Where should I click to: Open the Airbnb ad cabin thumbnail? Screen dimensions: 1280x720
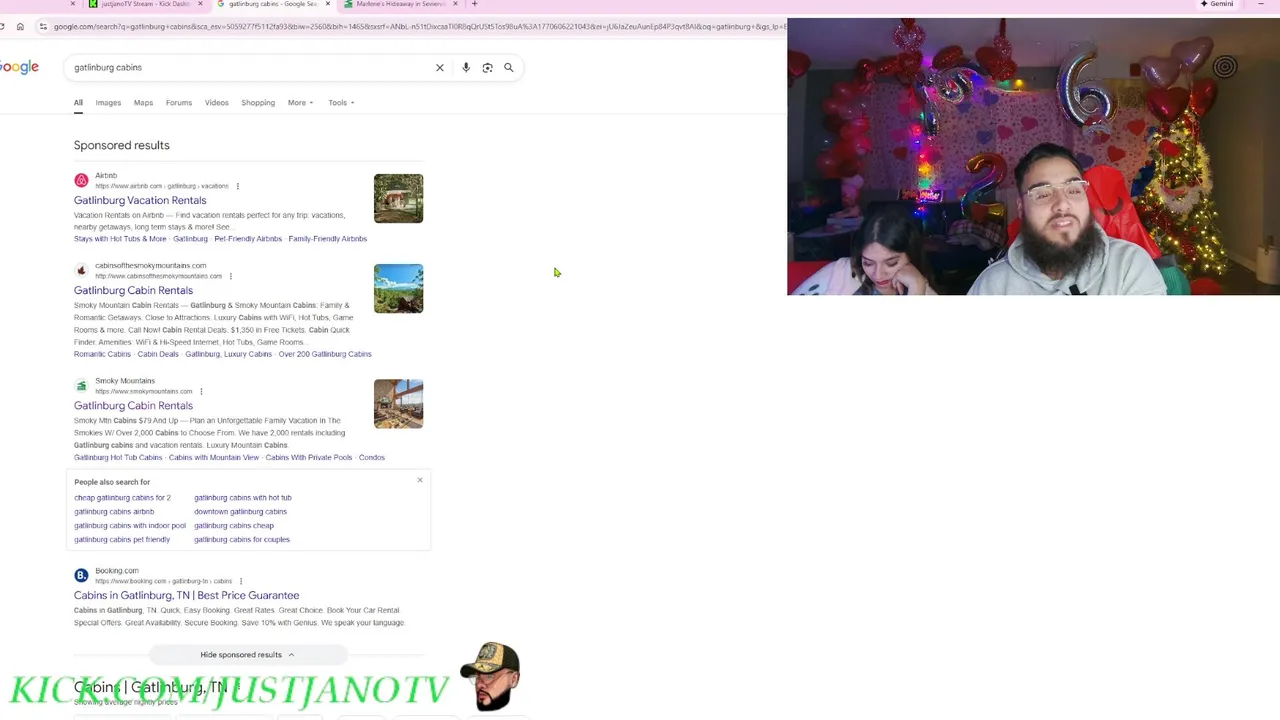point(398,198)
